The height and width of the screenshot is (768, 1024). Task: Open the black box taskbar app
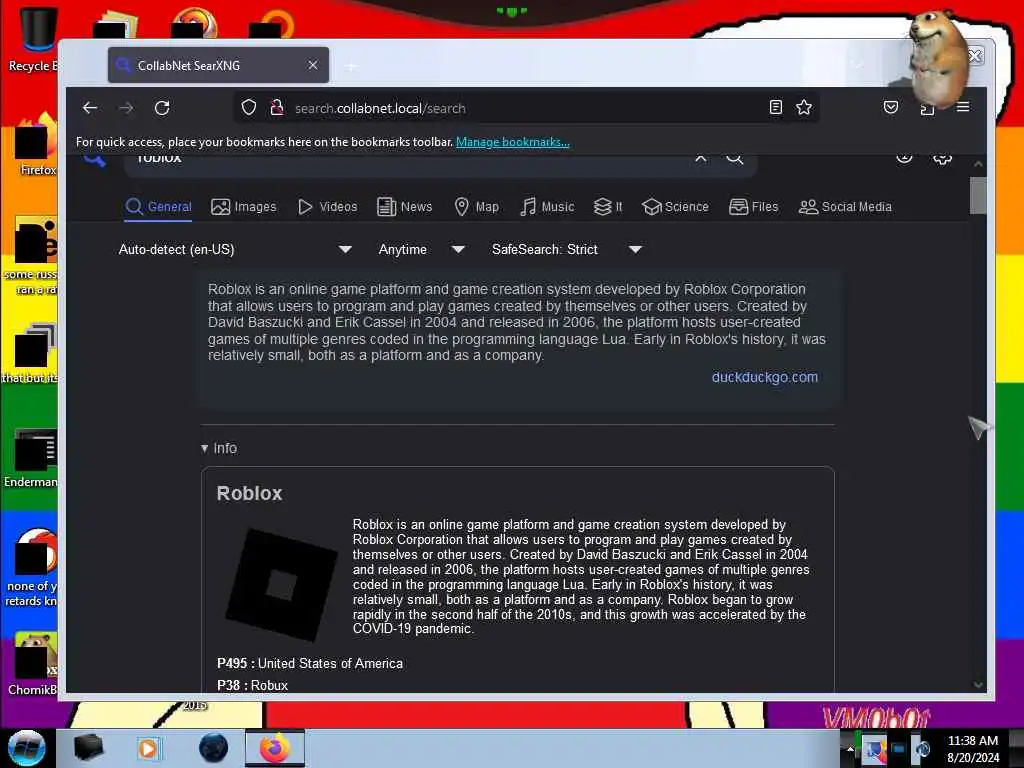[88, 748]
